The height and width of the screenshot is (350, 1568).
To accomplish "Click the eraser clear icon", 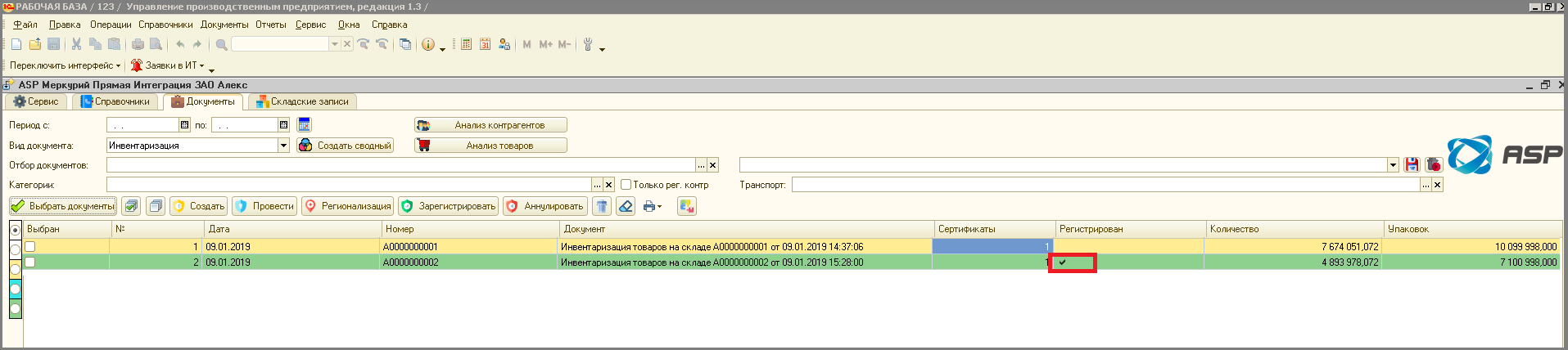I will tap(626, 206).
